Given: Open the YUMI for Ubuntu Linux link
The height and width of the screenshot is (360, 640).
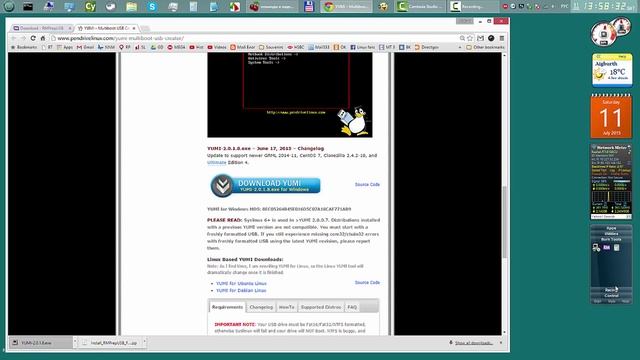Looking at the screenshot, I should [x=241, y=283].
